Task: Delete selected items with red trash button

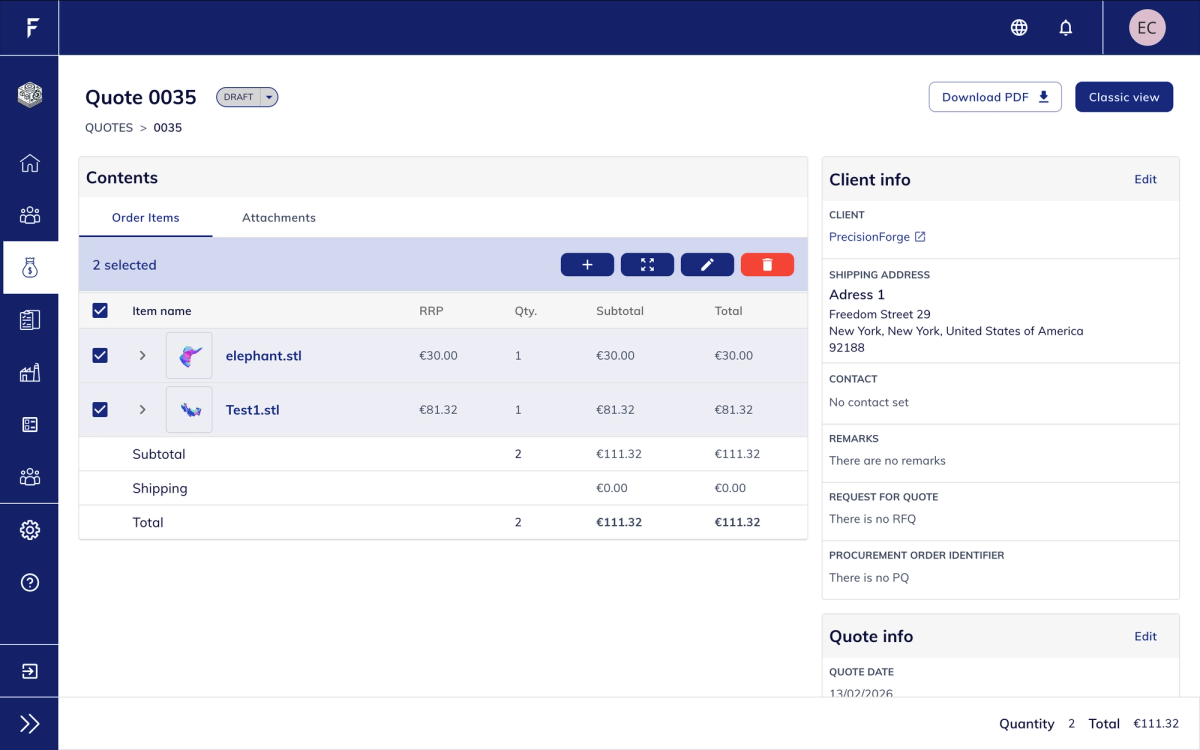Action: coord(767,265)
